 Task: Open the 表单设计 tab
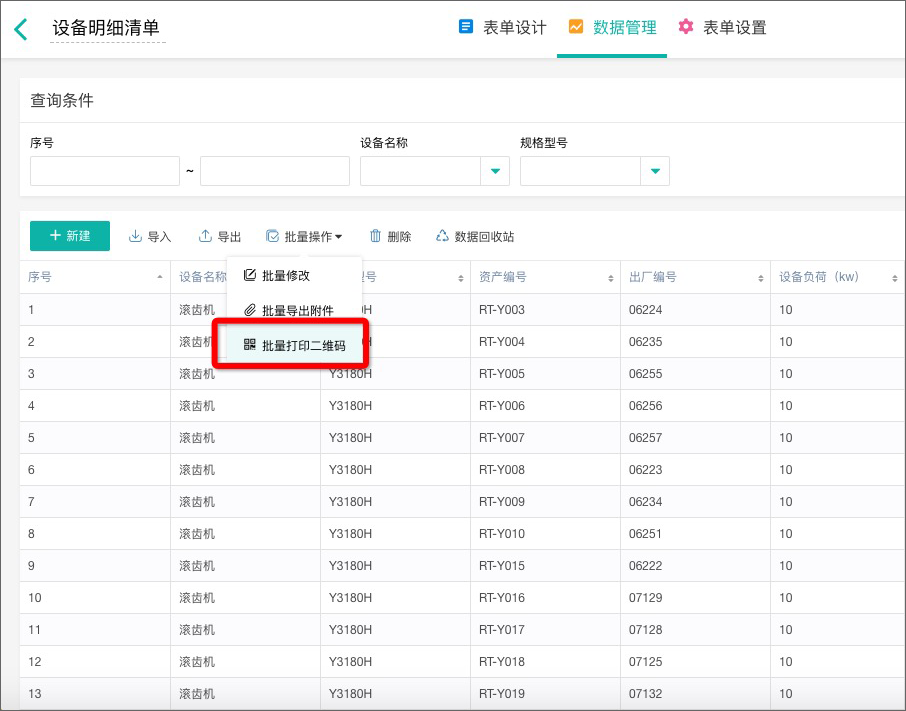[x=502, y=27]
